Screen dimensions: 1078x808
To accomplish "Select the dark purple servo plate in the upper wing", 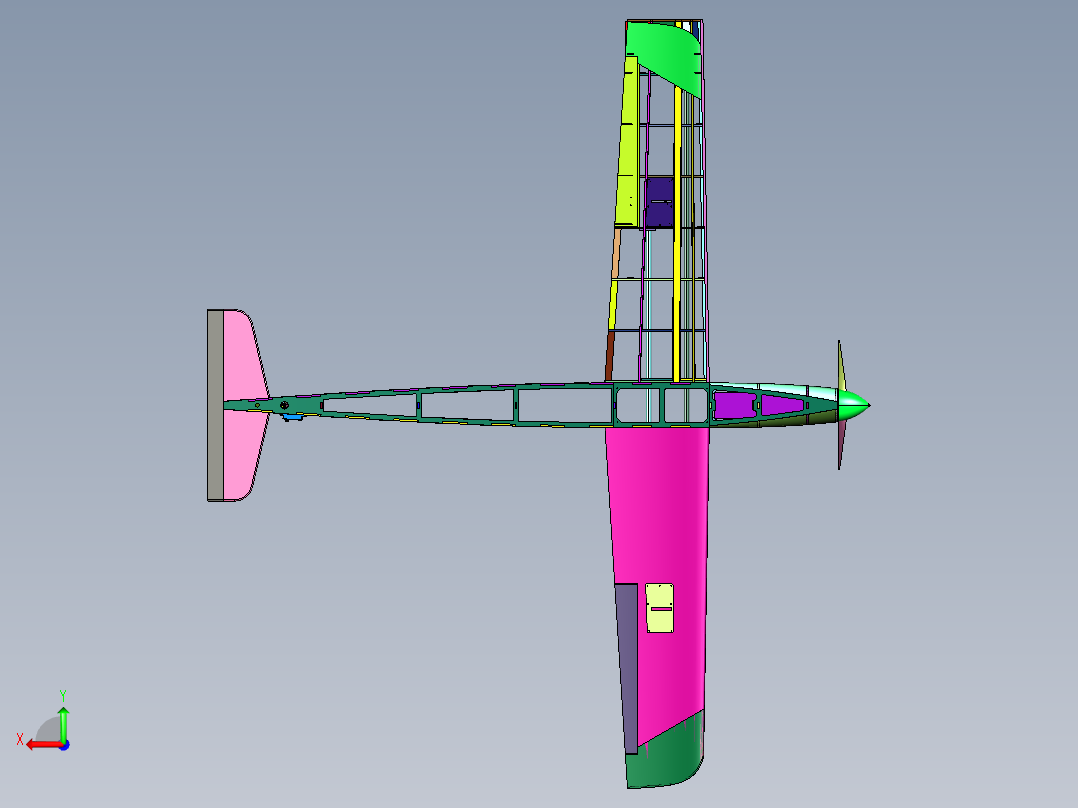I will coord(659,202).
